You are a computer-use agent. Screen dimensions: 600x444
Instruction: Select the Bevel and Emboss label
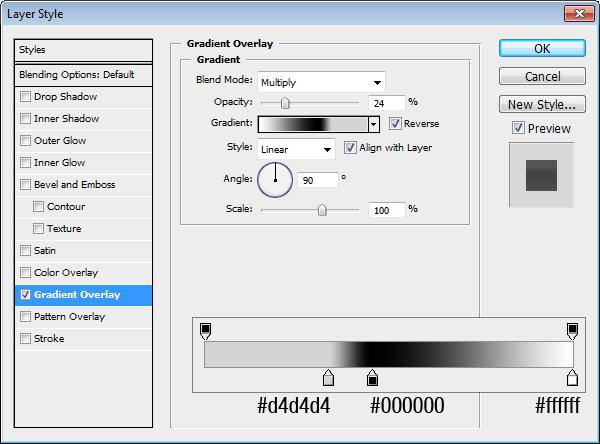(75, 184)
